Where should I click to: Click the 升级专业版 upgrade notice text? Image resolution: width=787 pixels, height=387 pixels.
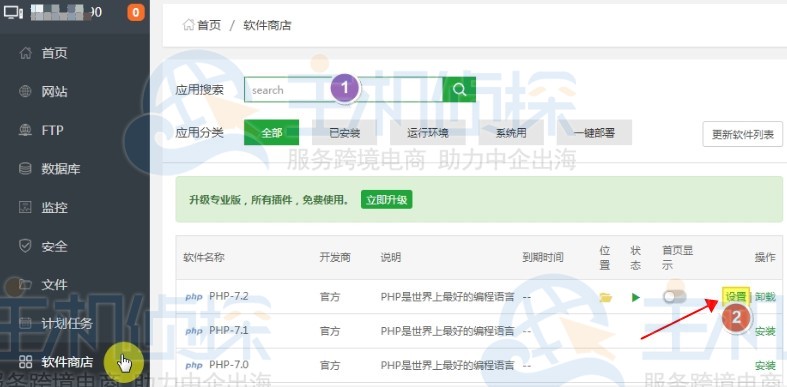click(270, 200)
